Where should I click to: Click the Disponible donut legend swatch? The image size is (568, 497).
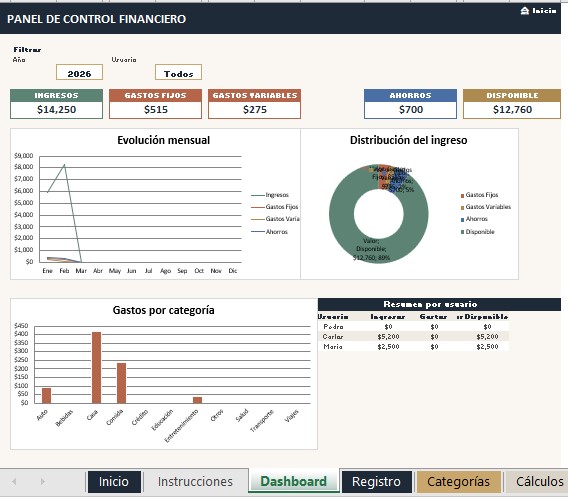point(462,232)
